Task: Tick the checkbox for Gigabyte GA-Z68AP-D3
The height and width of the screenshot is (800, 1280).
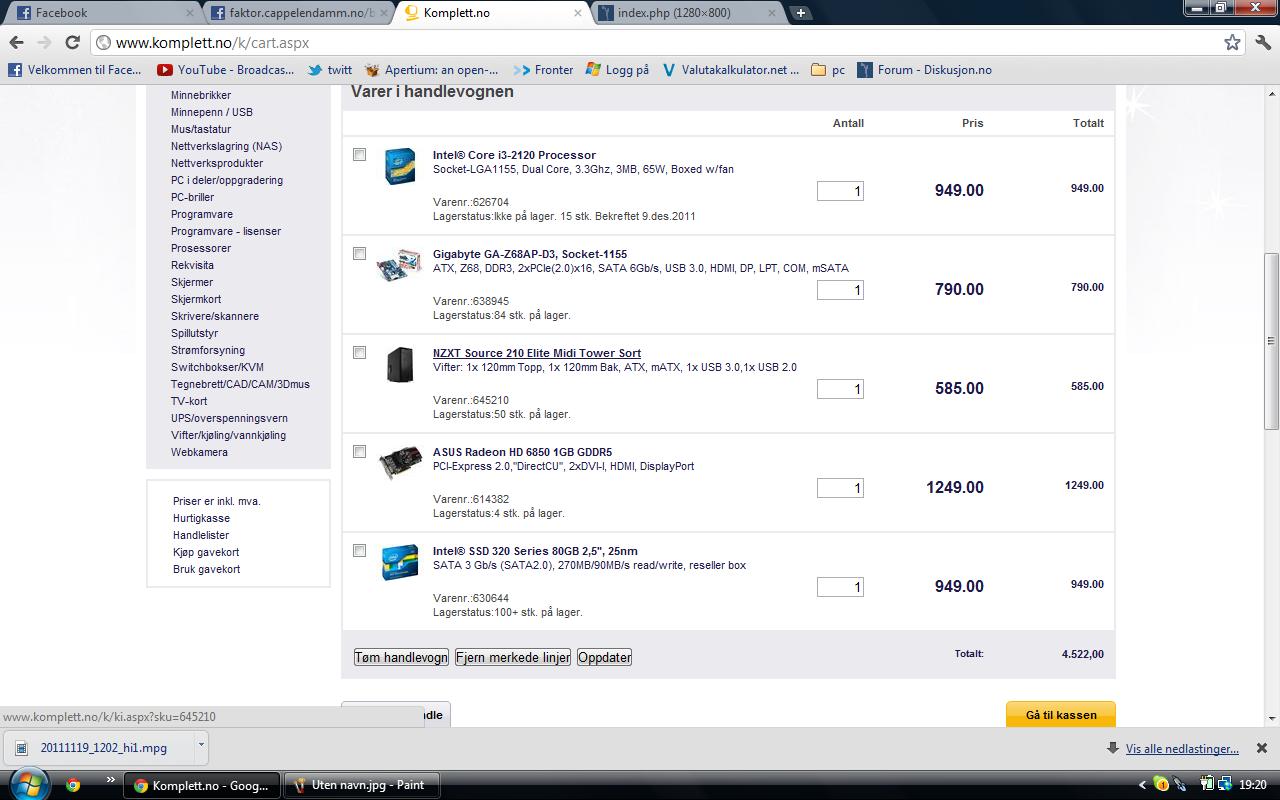Action: [360, 254]
